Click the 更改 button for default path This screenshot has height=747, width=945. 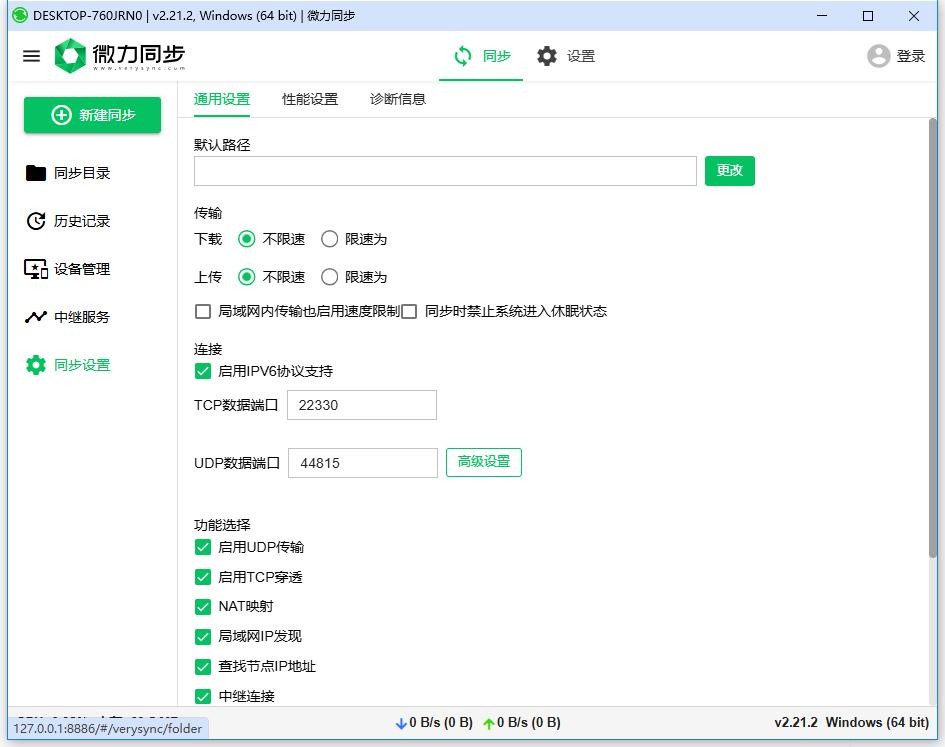coord(729,171)
